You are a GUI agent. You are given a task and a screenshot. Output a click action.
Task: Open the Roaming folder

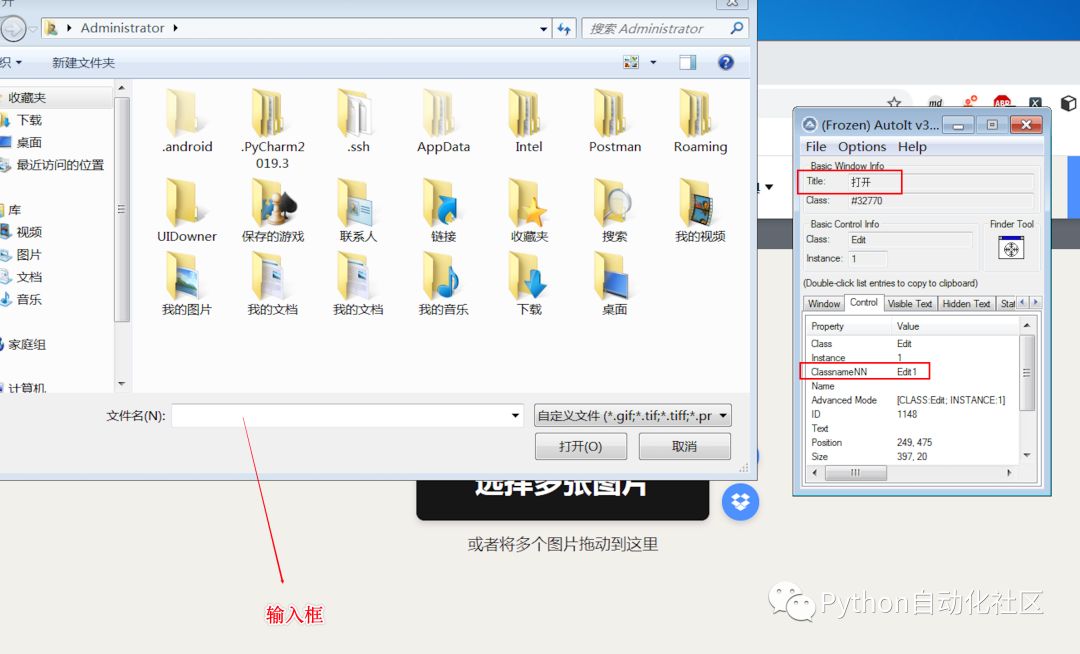pos(700,120)
